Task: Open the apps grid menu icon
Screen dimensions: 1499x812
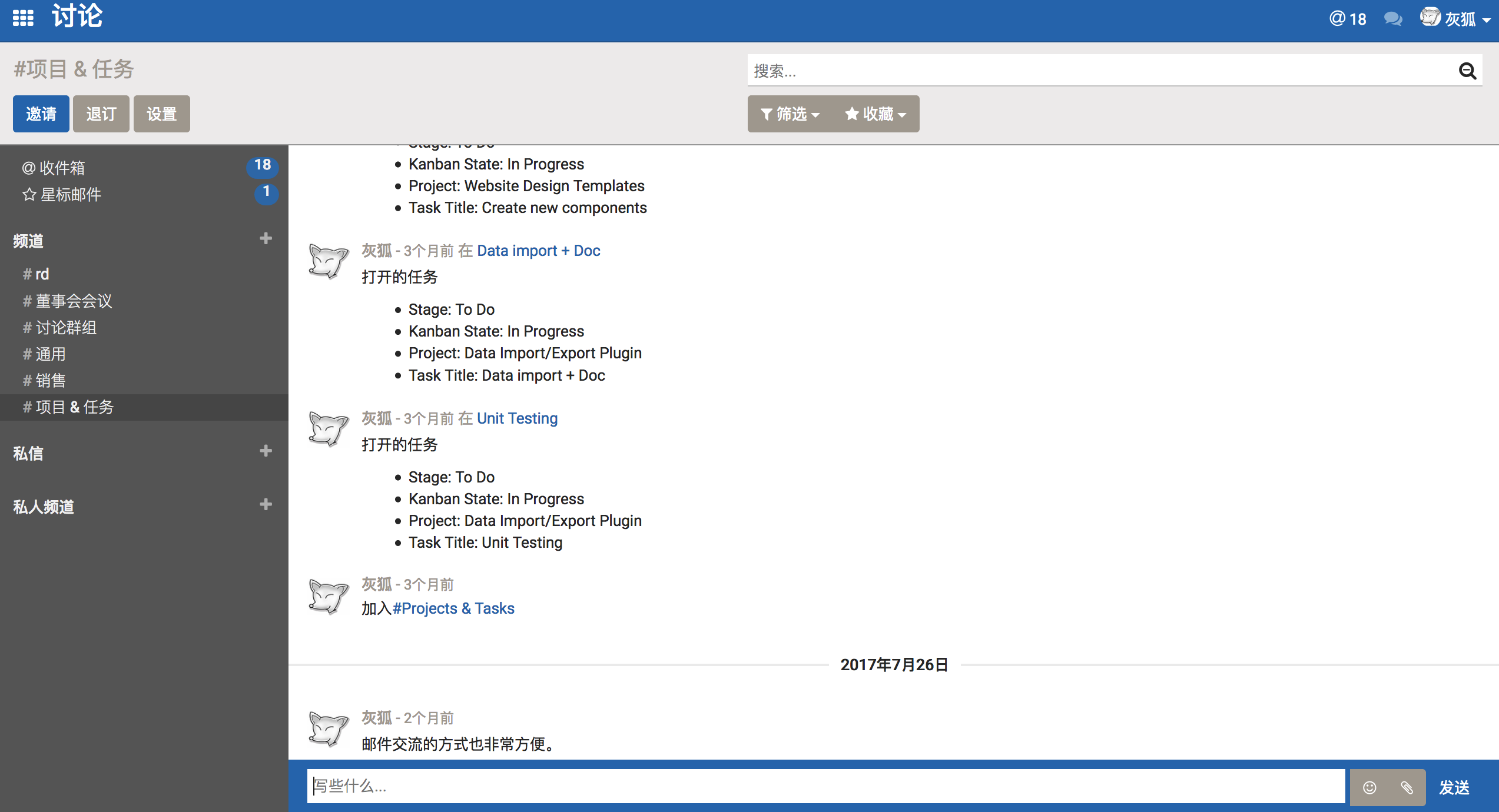Action: [x=23, y=18]
